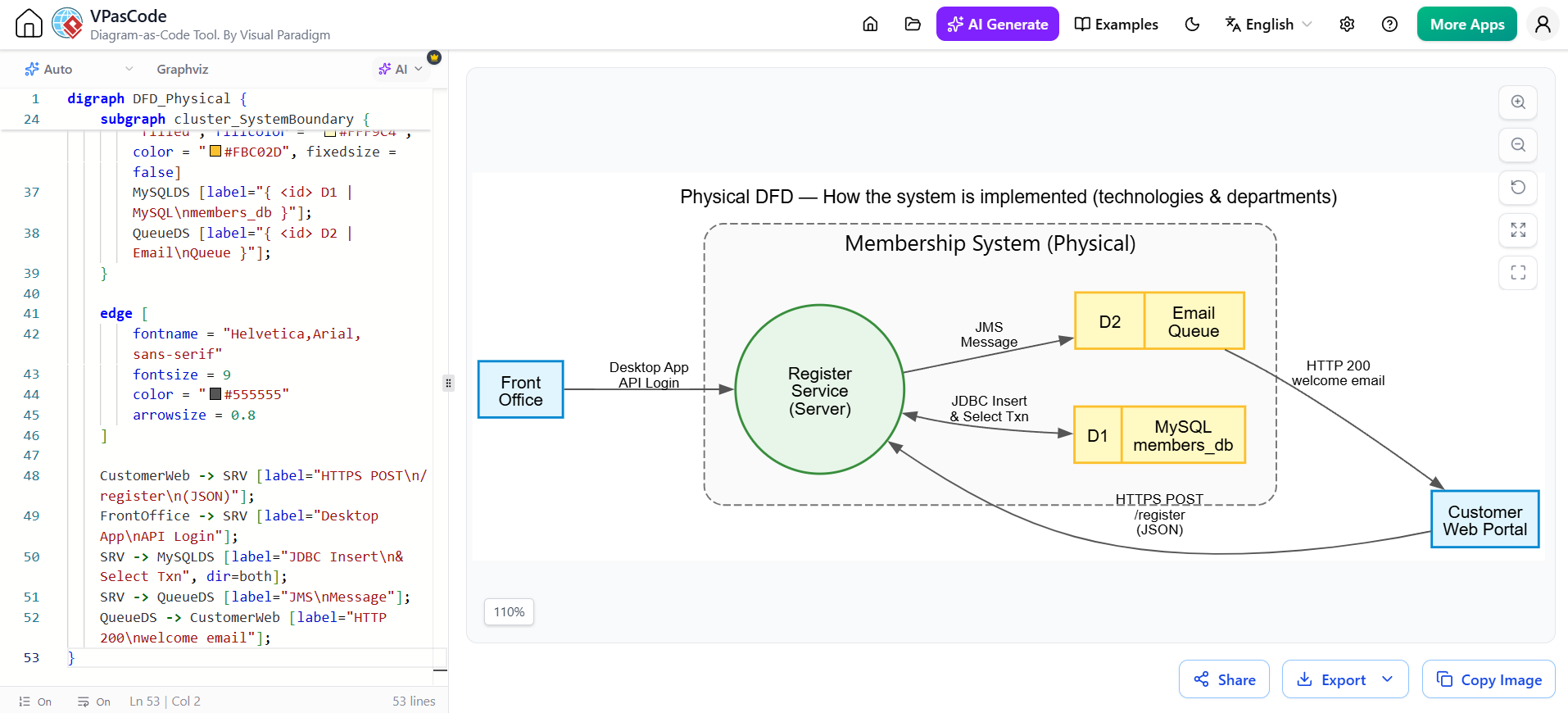Toggle dark mode with the moon icon
This screenshot has width=1568, height=713.
pos(1192,24)
